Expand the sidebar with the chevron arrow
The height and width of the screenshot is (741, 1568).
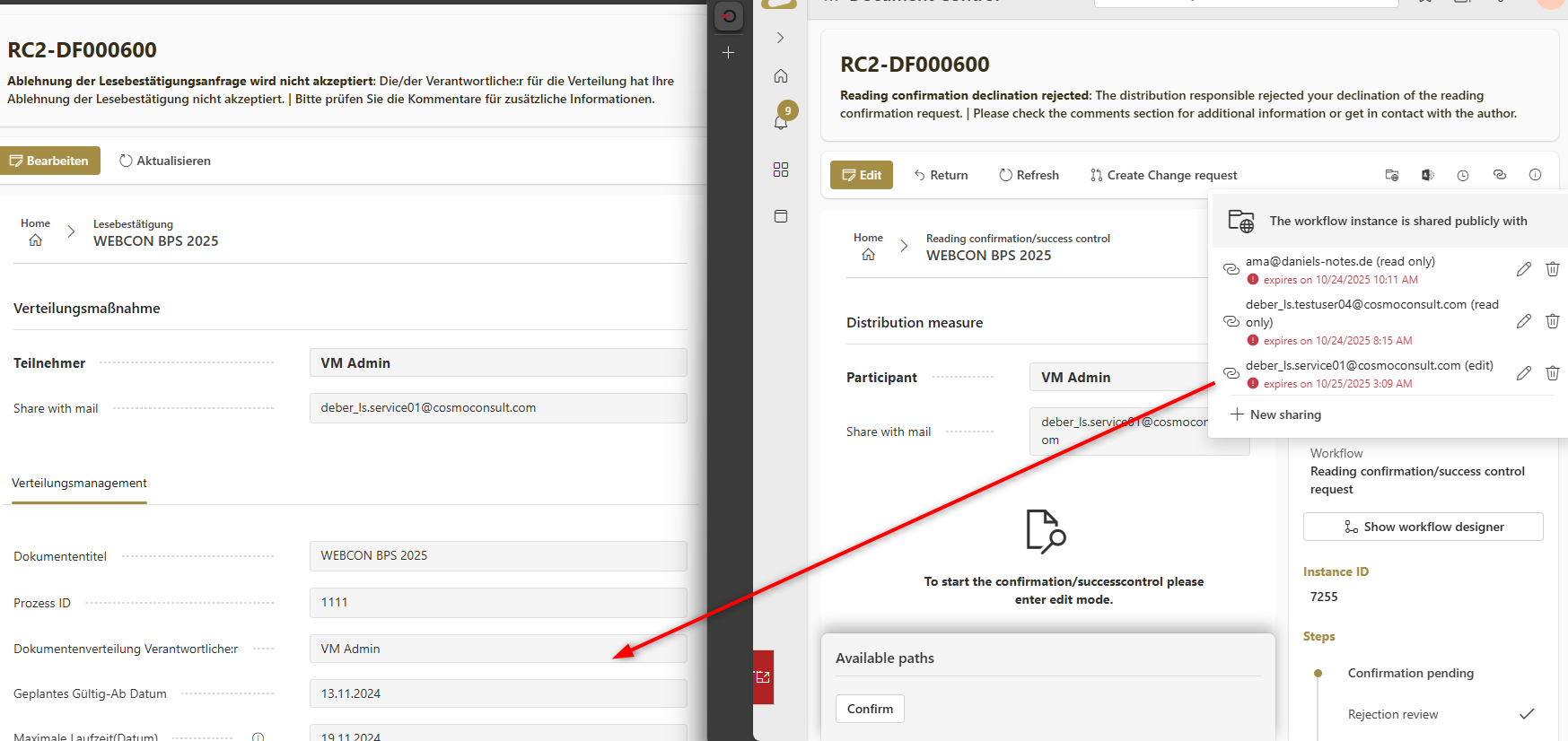(781, 38)
